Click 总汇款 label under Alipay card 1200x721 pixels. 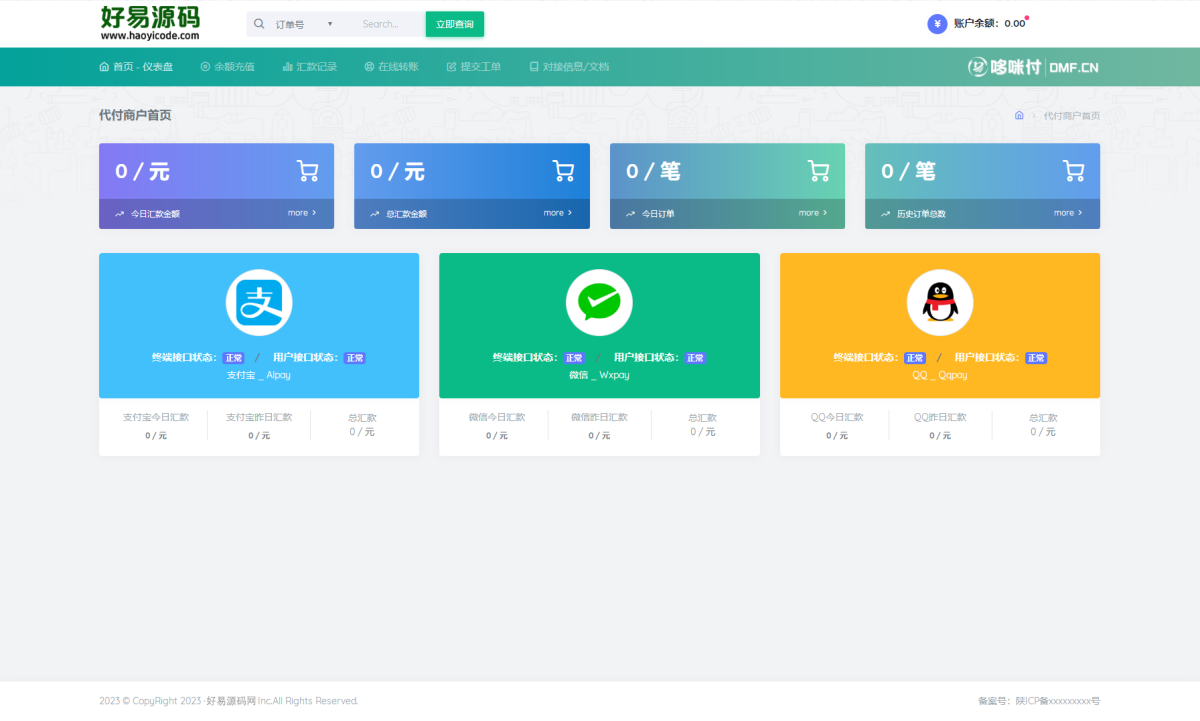[362, 418]
